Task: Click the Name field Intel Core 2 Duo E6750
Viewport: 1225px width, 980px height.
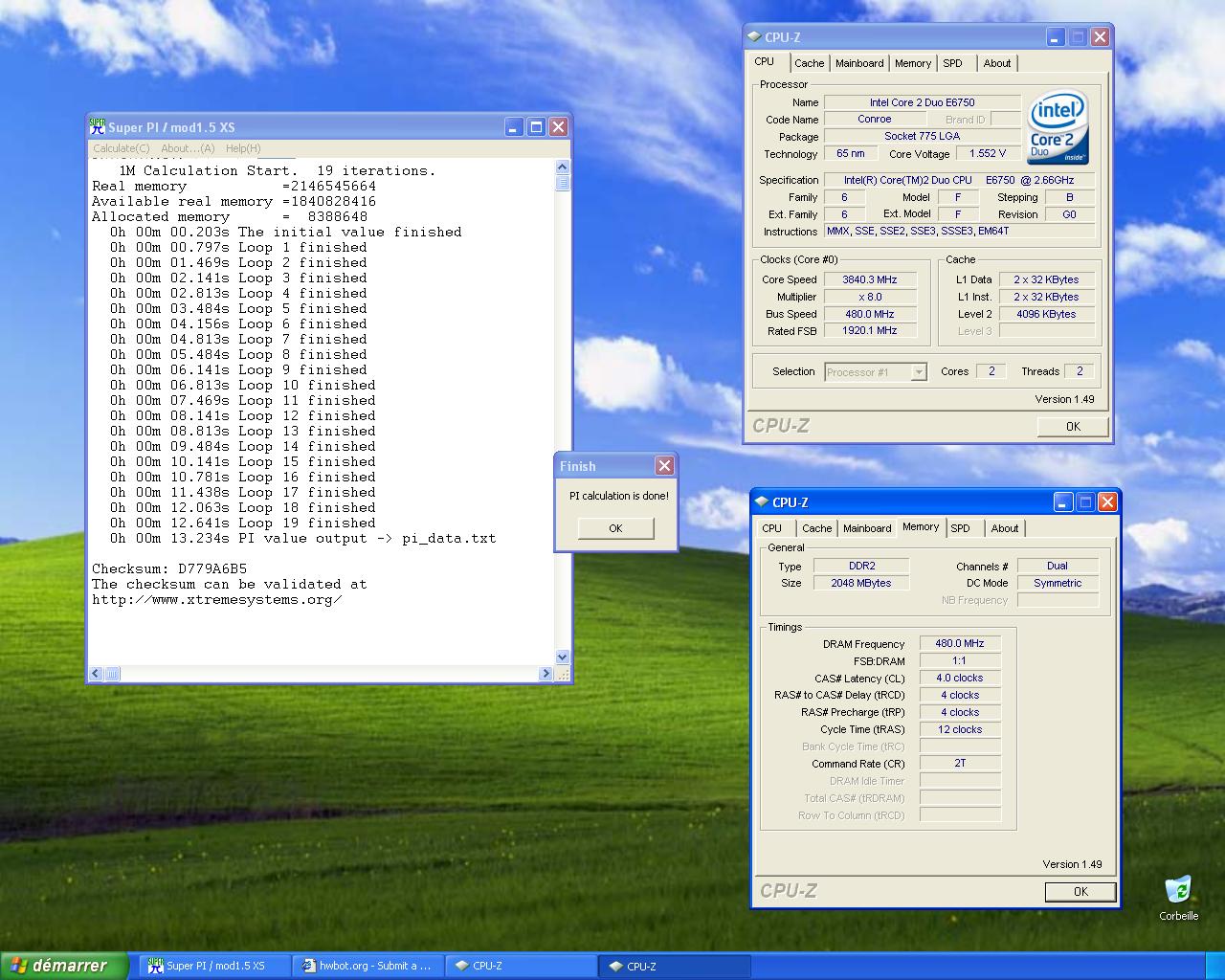Action: (x=922, y=102)
